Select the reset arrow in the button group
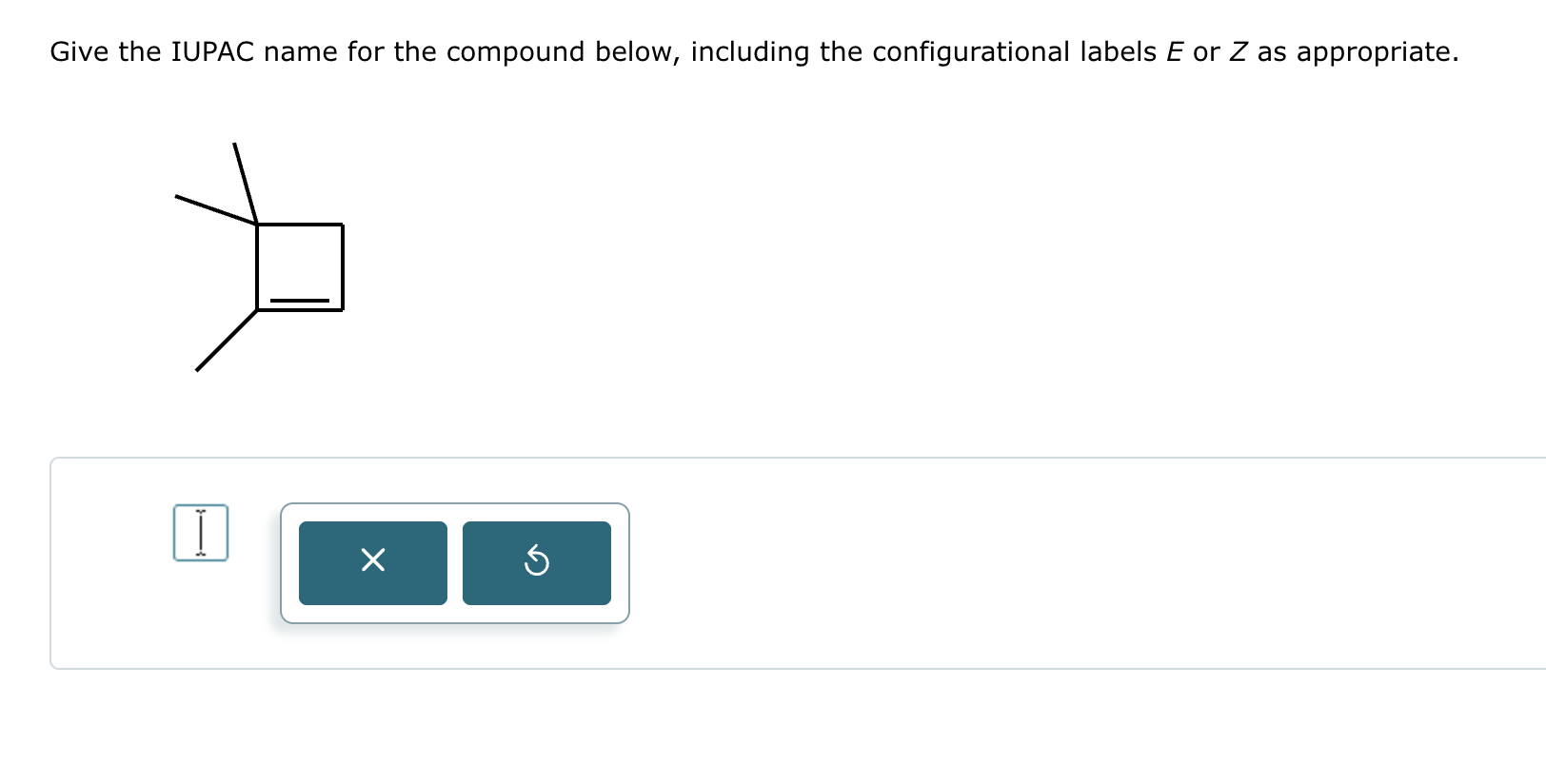Image resolution: width=1546 pixels, height=784 pixels. [537, 562]
